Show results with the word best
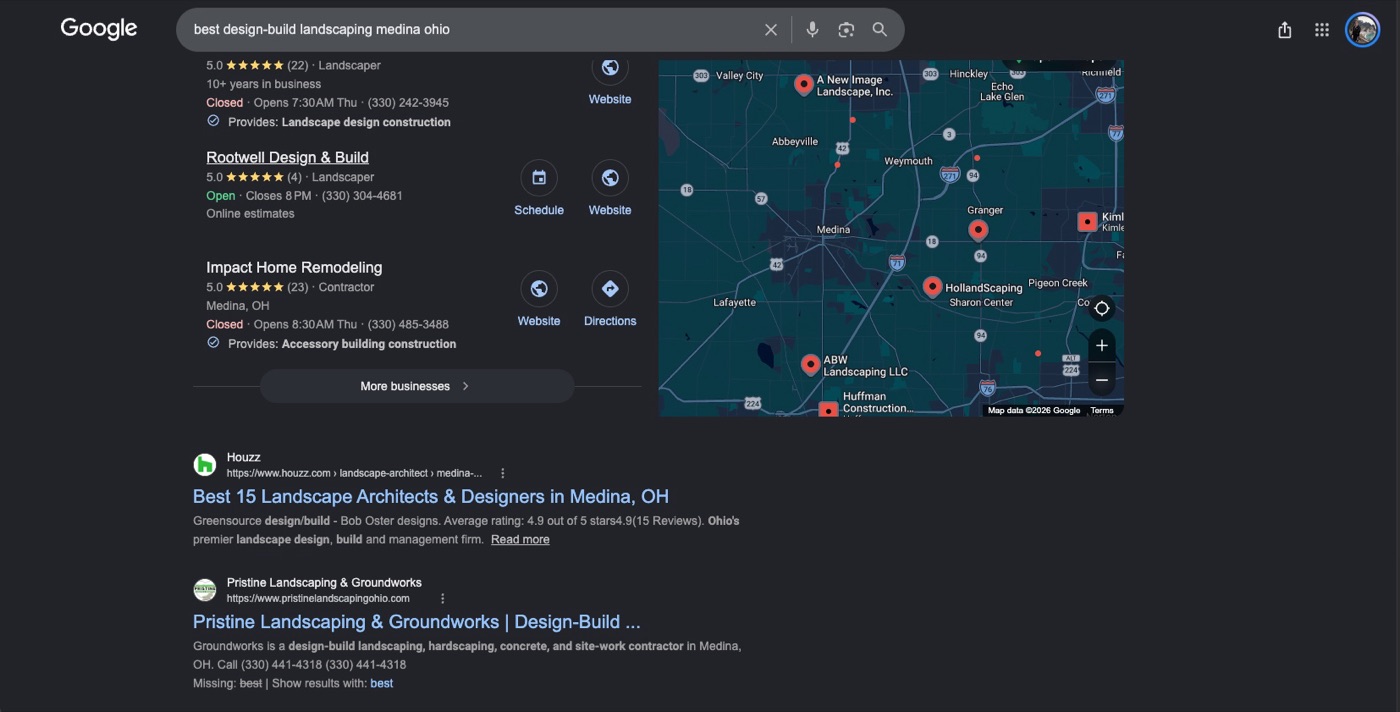Viewport: 1400px width, 712px height. (x=382, y=684)
